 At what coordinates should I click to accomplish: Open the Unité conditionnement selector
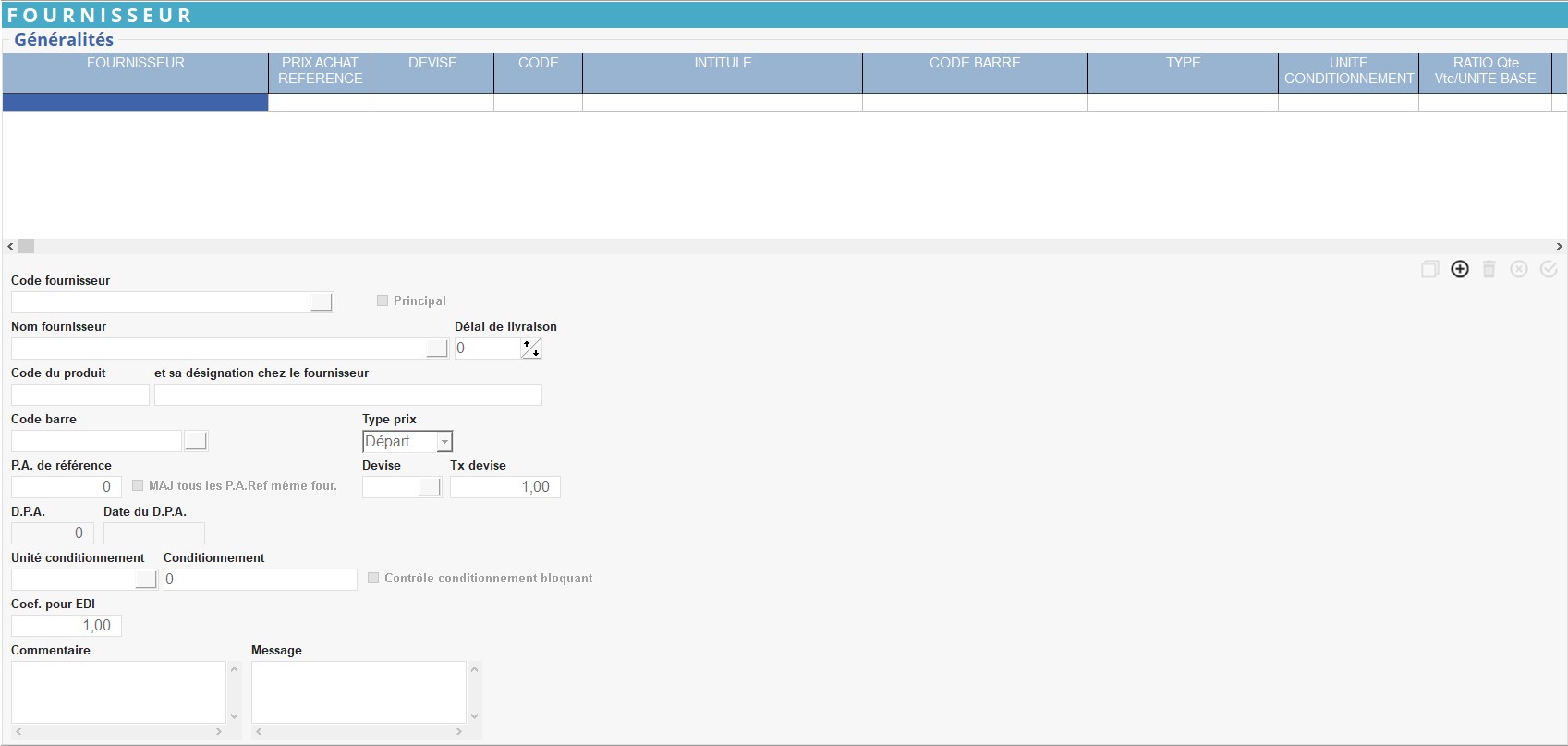(146, 580)
